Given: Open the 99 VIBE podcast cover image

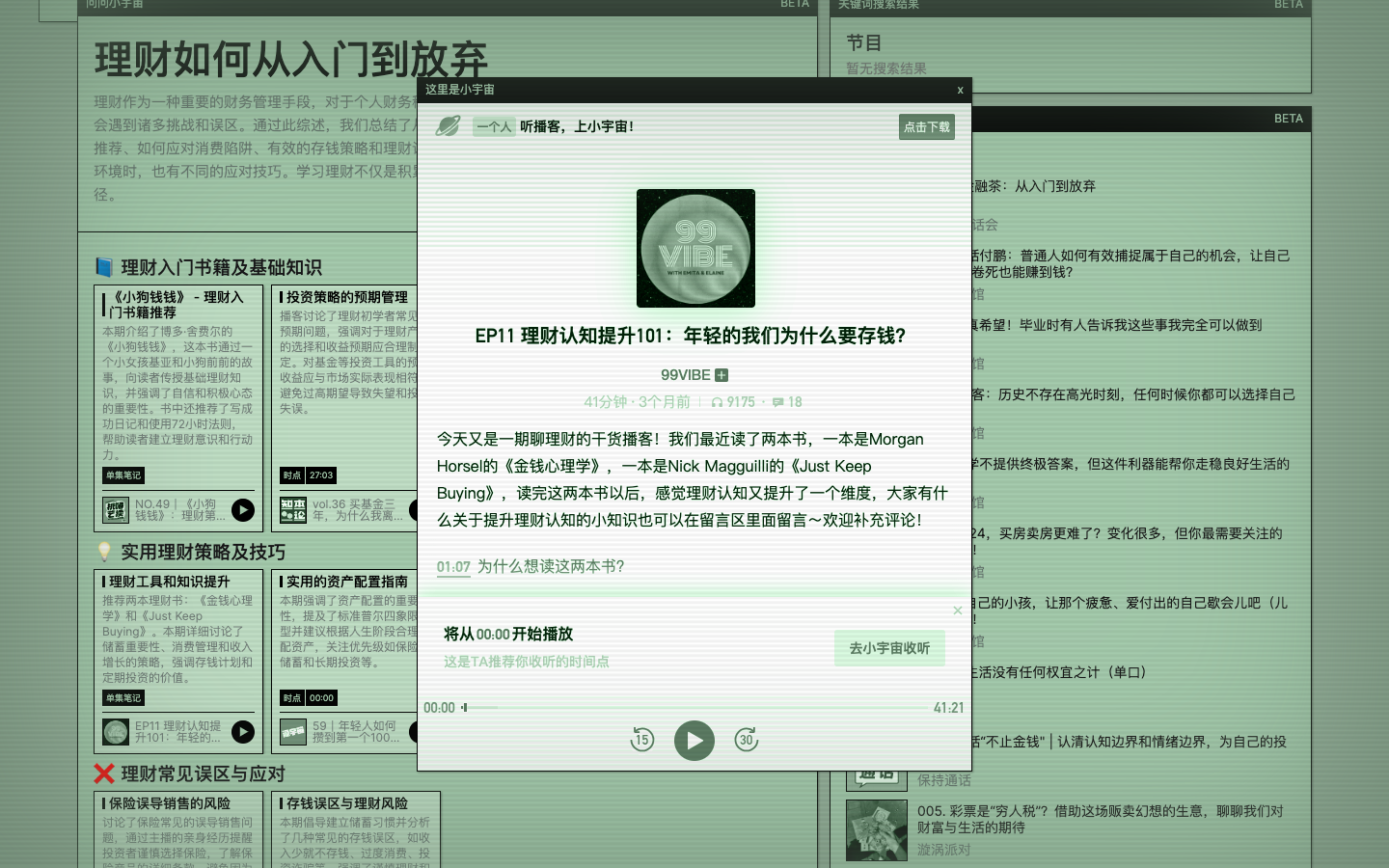Looking at the screenshot, I should (695, 248).
